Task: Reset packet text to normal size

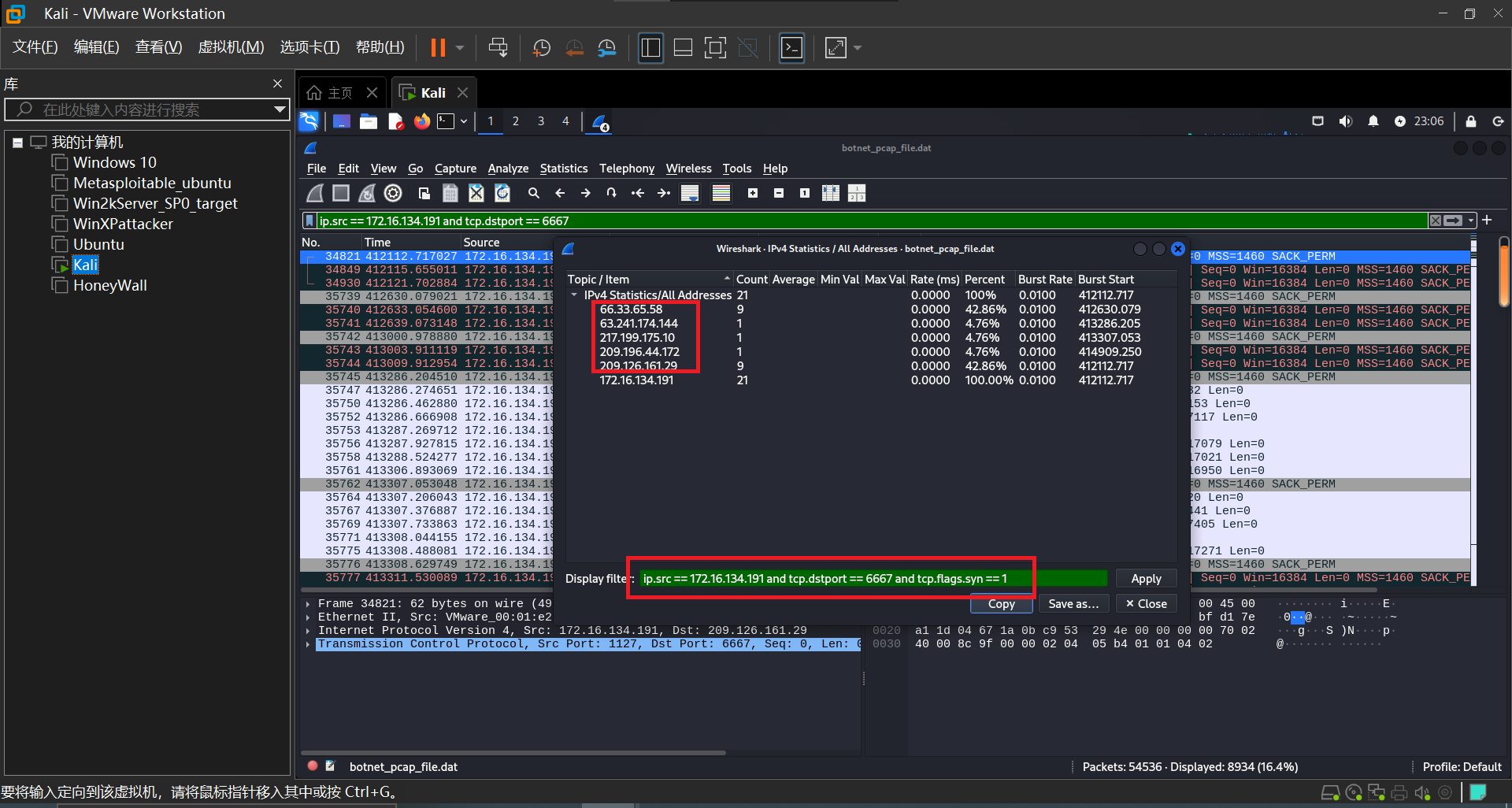Action: [805, 193]
